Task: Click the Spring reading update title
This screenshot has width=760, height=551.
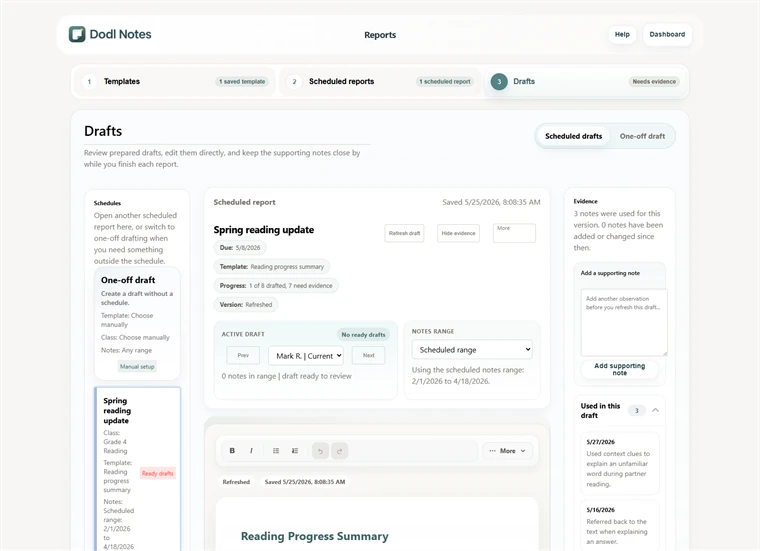Action: tap(264, 230)
